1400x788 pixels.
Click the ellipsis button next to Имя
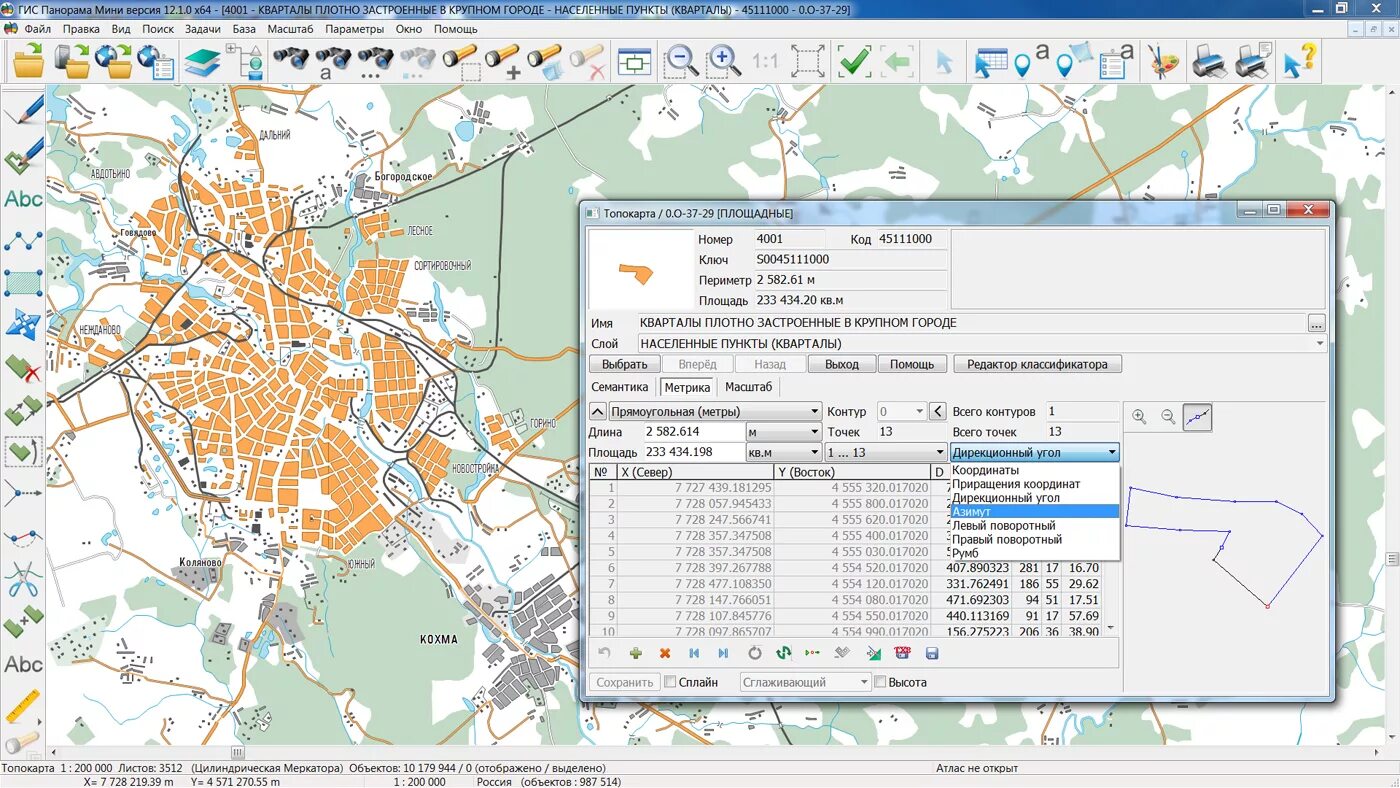1317,323
